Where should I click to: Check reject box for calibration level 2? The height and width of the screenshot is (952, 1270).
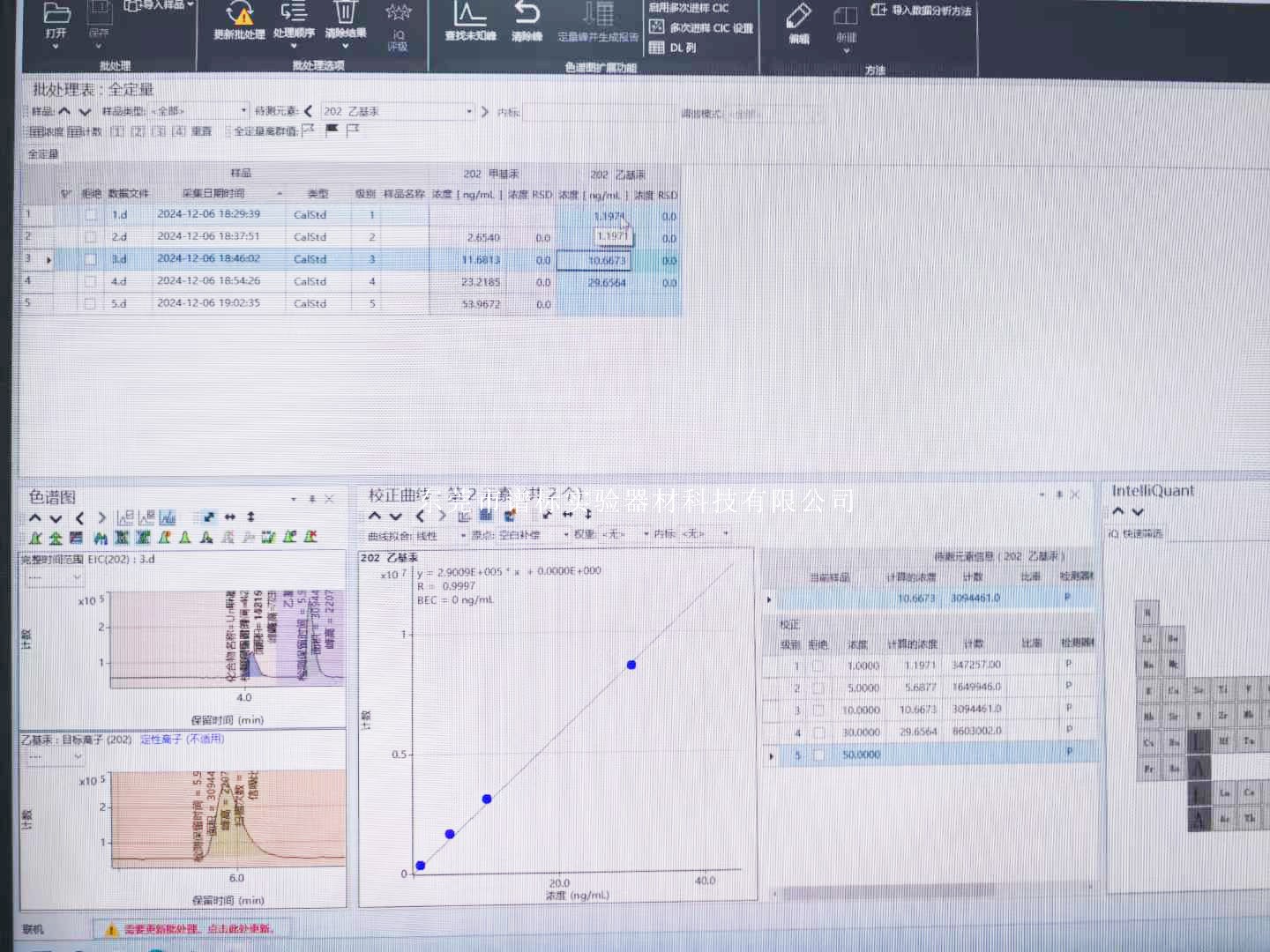(x=818, y=688)
